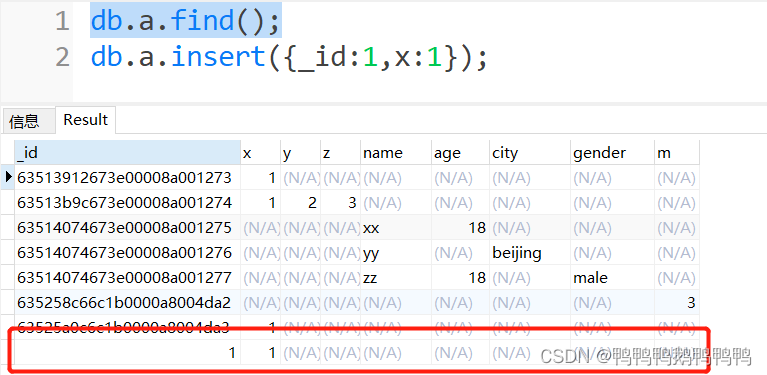Select cell 63514074673e00008a001276

click(127, 253)
